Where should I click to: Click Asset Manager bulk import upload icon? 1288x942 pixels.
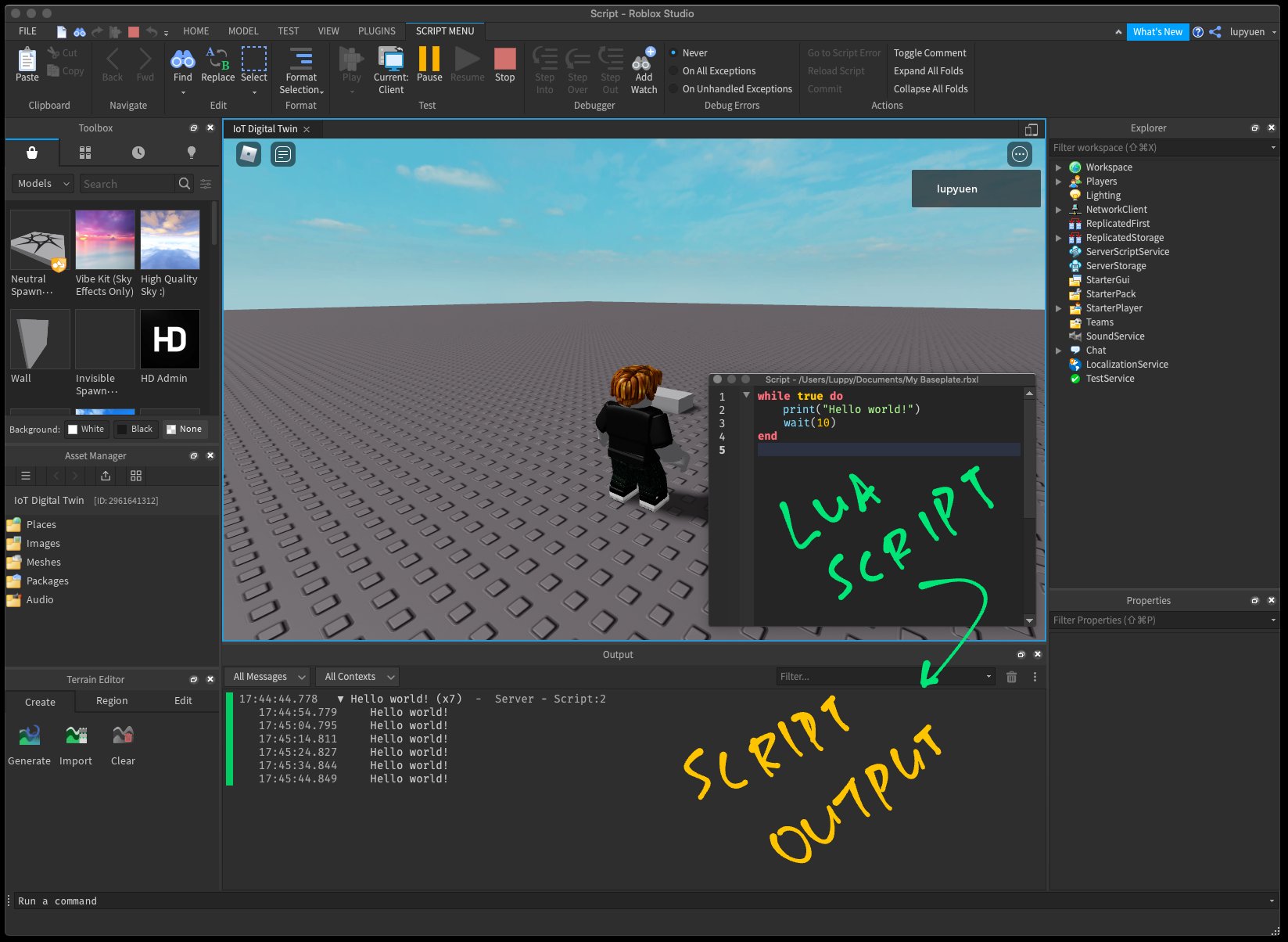click(x=106, y=476)
